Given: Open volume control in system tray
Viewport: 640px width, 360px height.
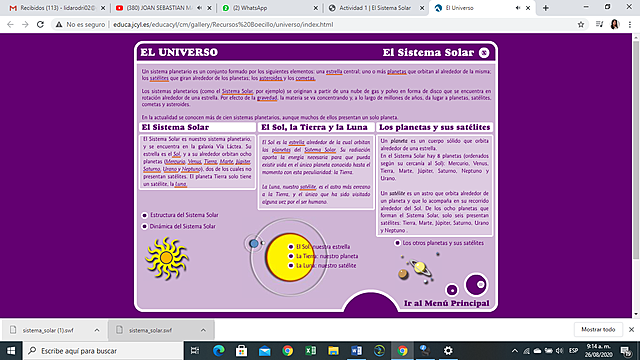Looking at the screenshot, I should point(560,351).
